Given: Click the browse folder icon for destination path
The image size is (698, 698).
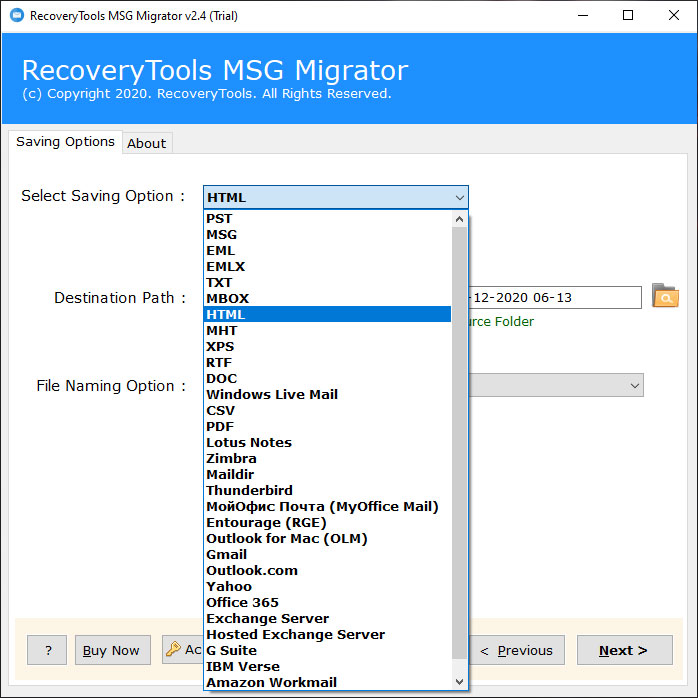Looking at the screenshot, I should tap(665, 296).
